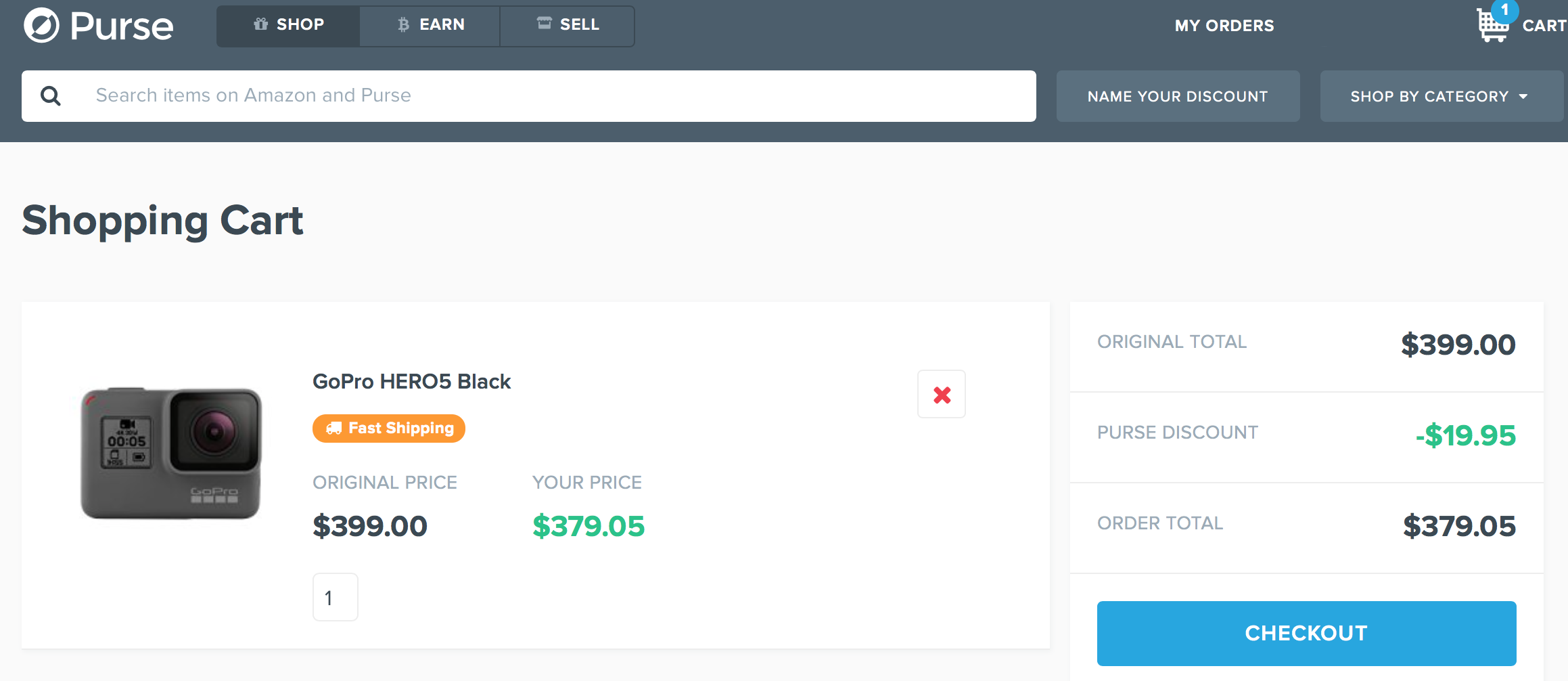Click the gift icon on Shop tab
This screenshot has height=681, width=1568.
[260, 24]
